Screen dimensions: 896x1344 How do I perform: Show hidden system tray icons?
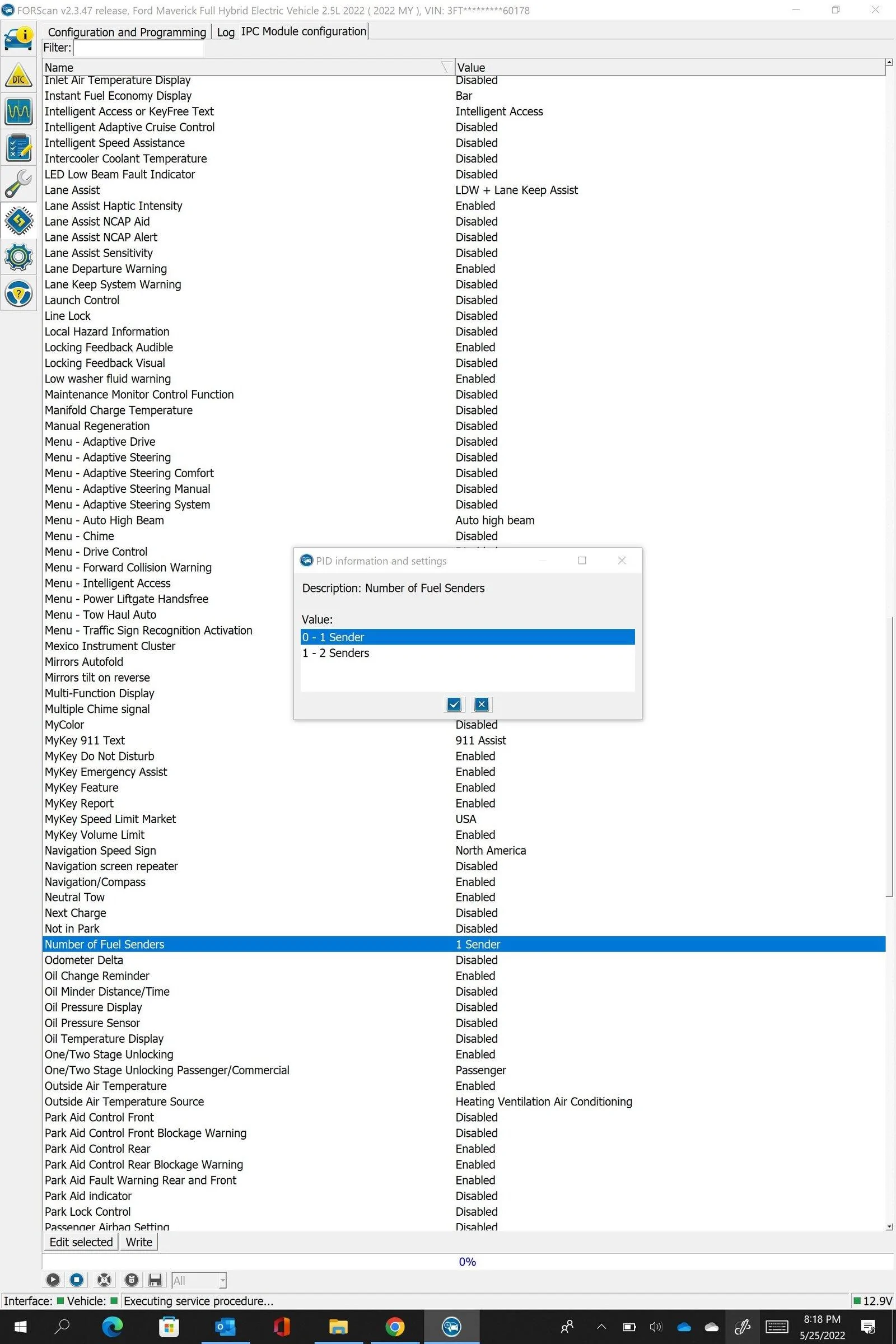click(x=601, y=1326)
